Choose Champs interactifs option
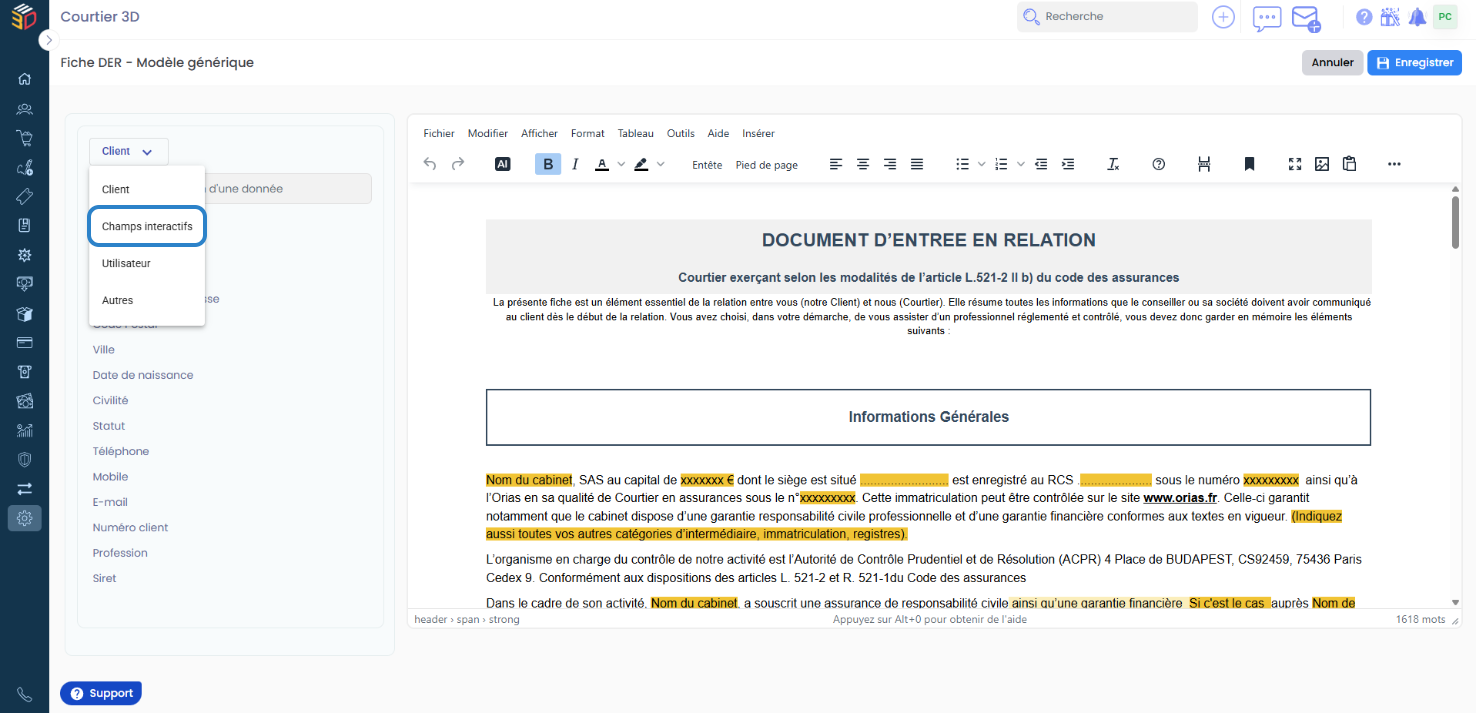Screen dimensions: 1476x713 [147, 227]
